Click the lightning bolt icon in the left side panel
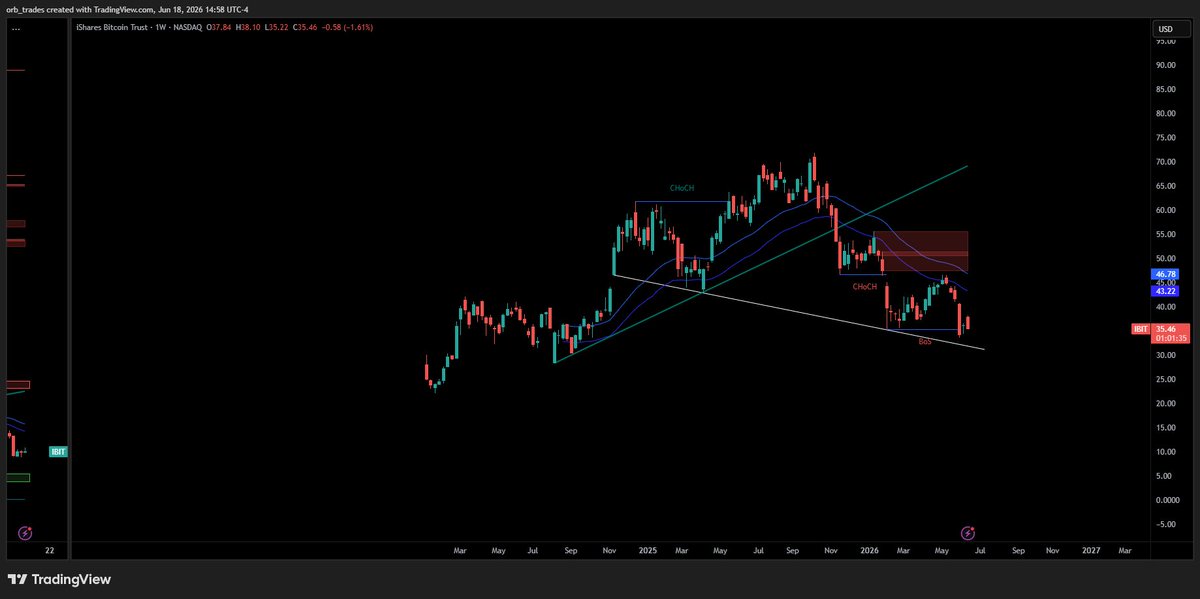1200x599 pixels. 25,533
